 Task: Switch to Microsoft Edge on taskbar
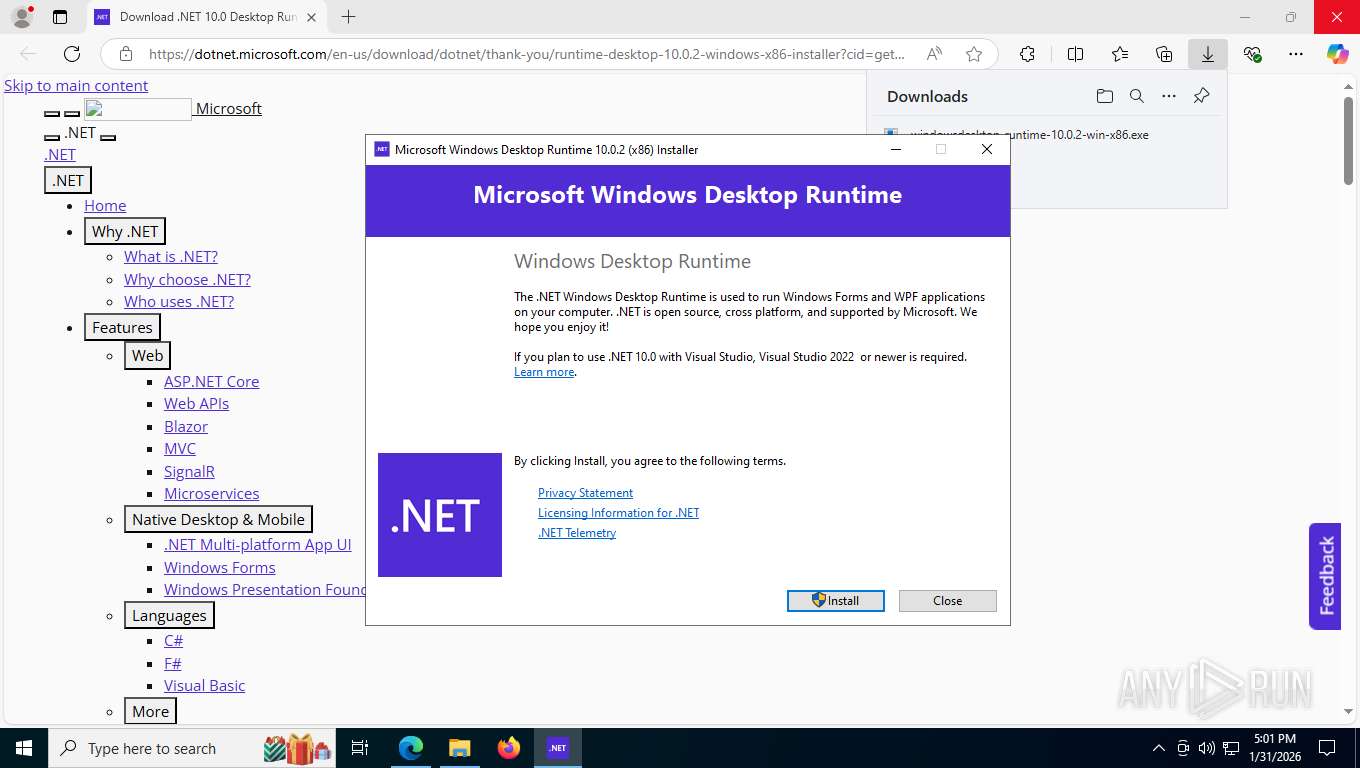[410, 748]
